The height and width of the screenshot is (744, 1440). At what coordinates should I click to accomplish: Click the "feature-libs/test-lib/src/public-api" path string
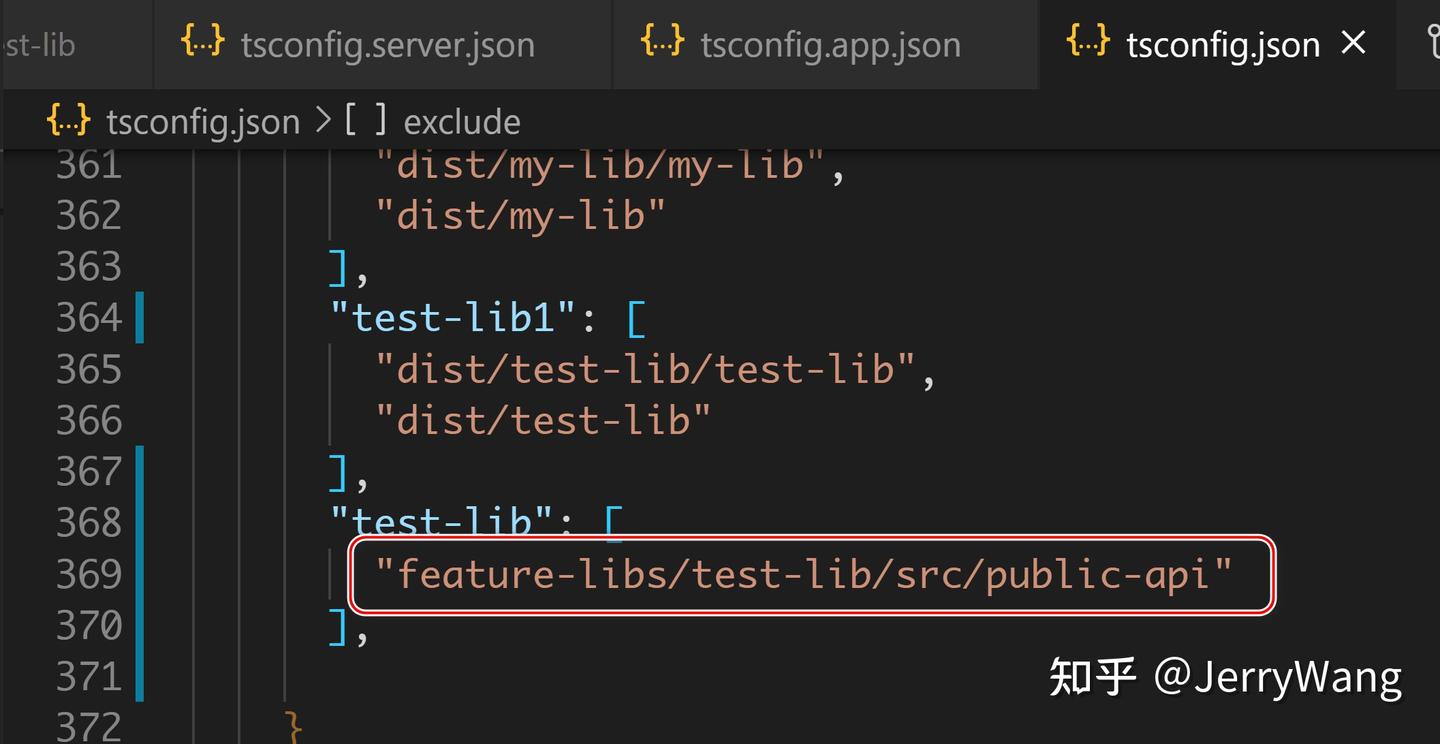(805, 574)
